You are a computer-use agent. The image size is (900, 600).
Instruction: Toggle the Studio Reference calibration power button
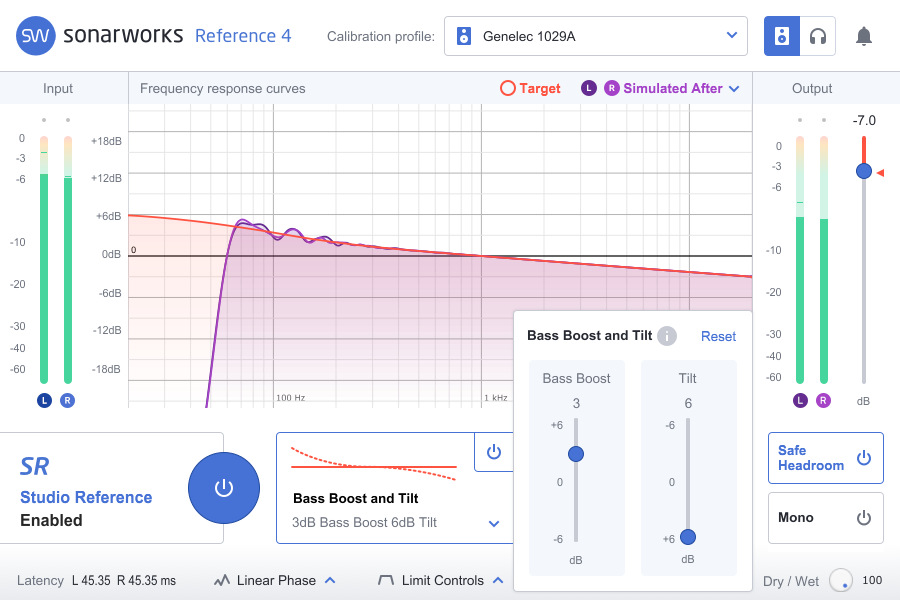[224, 488]
